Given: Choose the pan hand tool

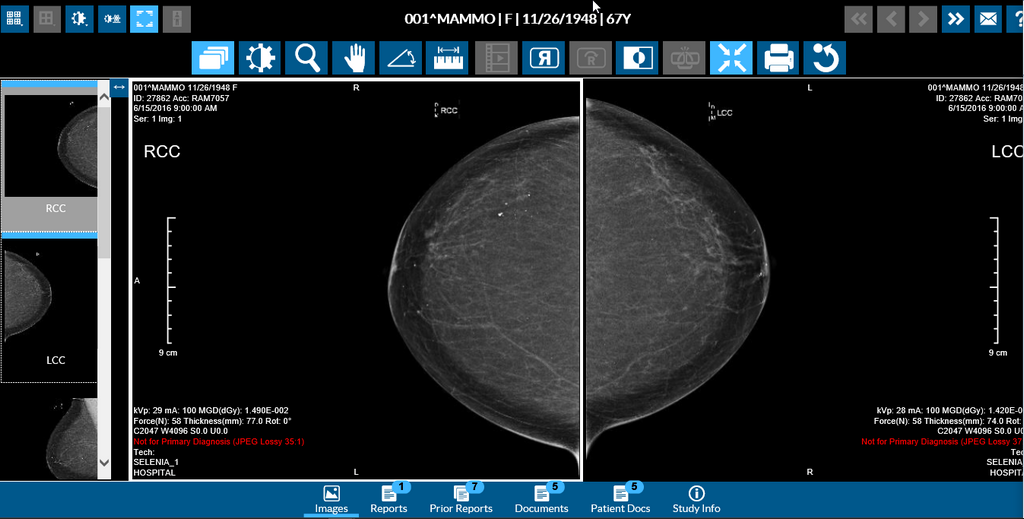Looking at the screenshot, I should pos(354,59).
